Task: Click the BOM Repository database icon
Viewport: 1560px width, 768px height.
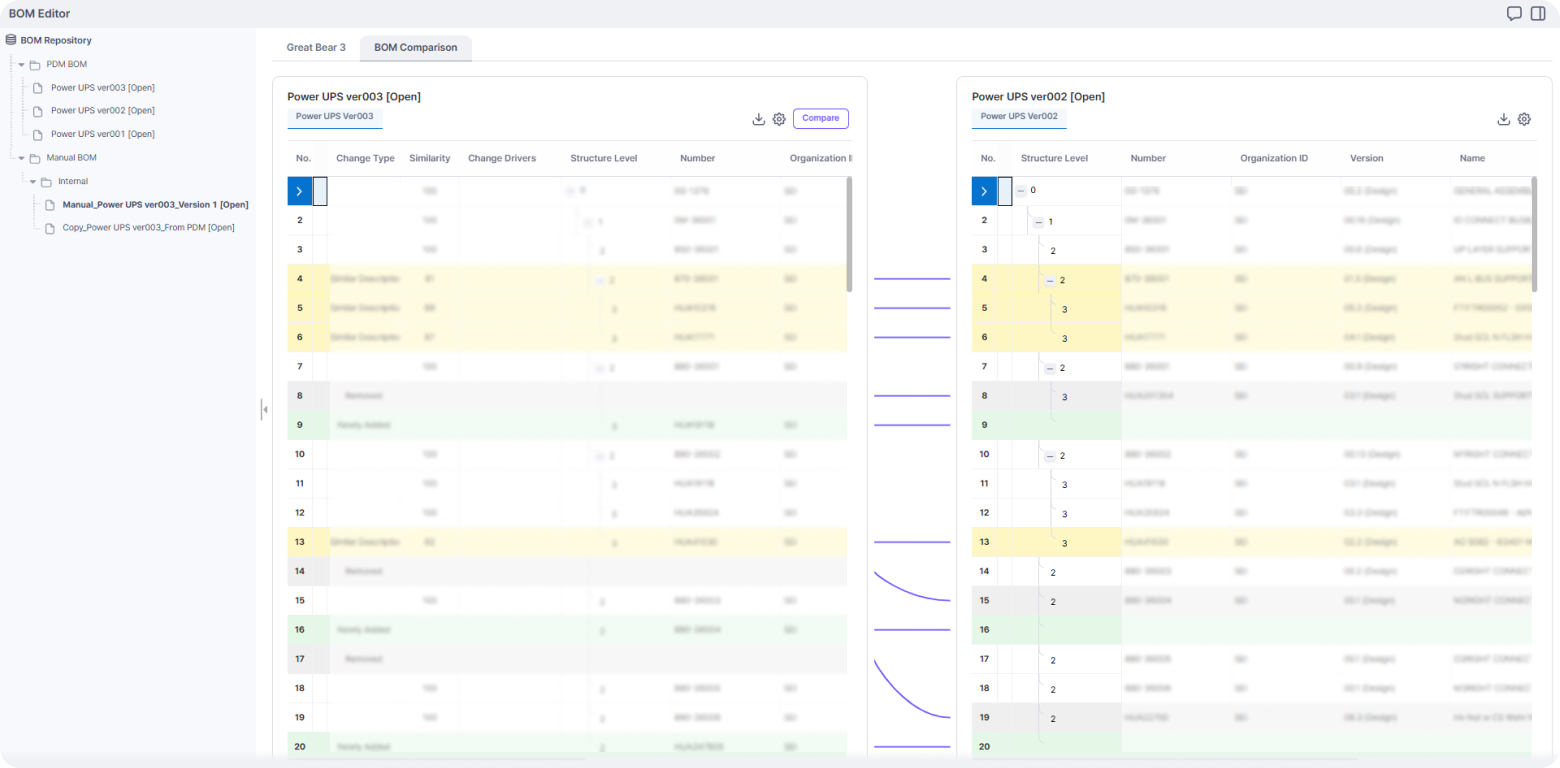Action: [x=11, y=40]
